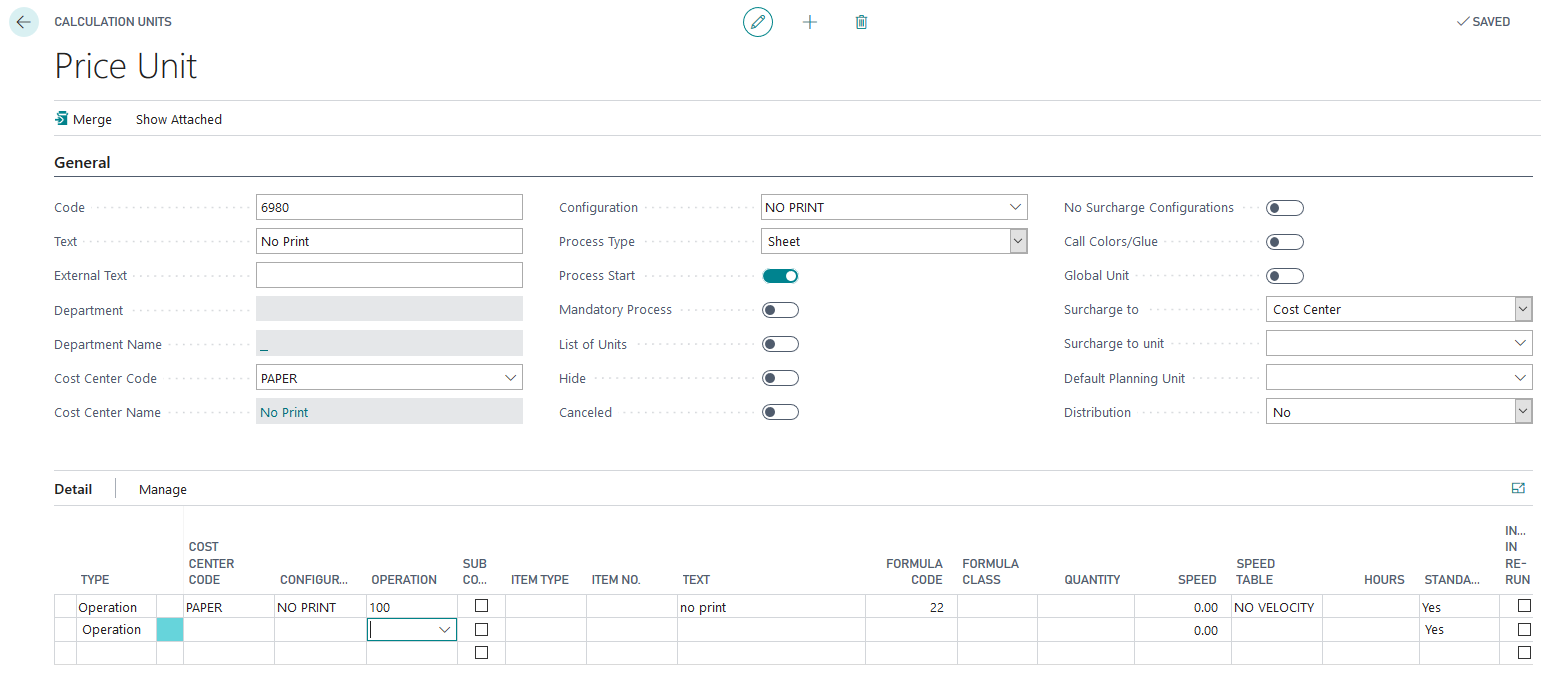Screen dimensions: 1541x677
Task: Go back with the arrow icon
Action: click(23, 22)
